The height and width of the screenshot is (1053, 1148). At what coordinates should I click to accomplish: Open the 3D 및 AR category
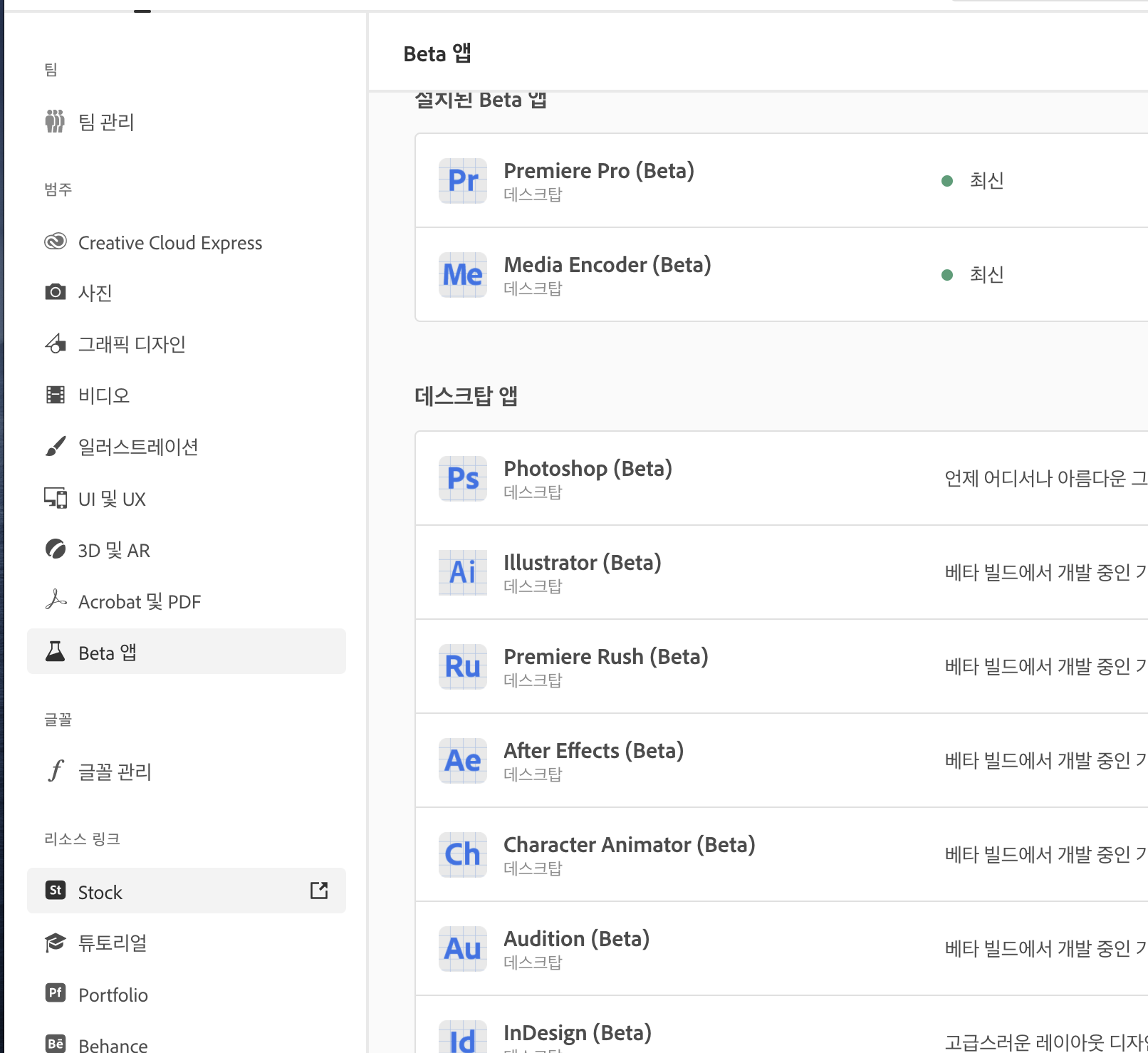[x=187, y=550]
